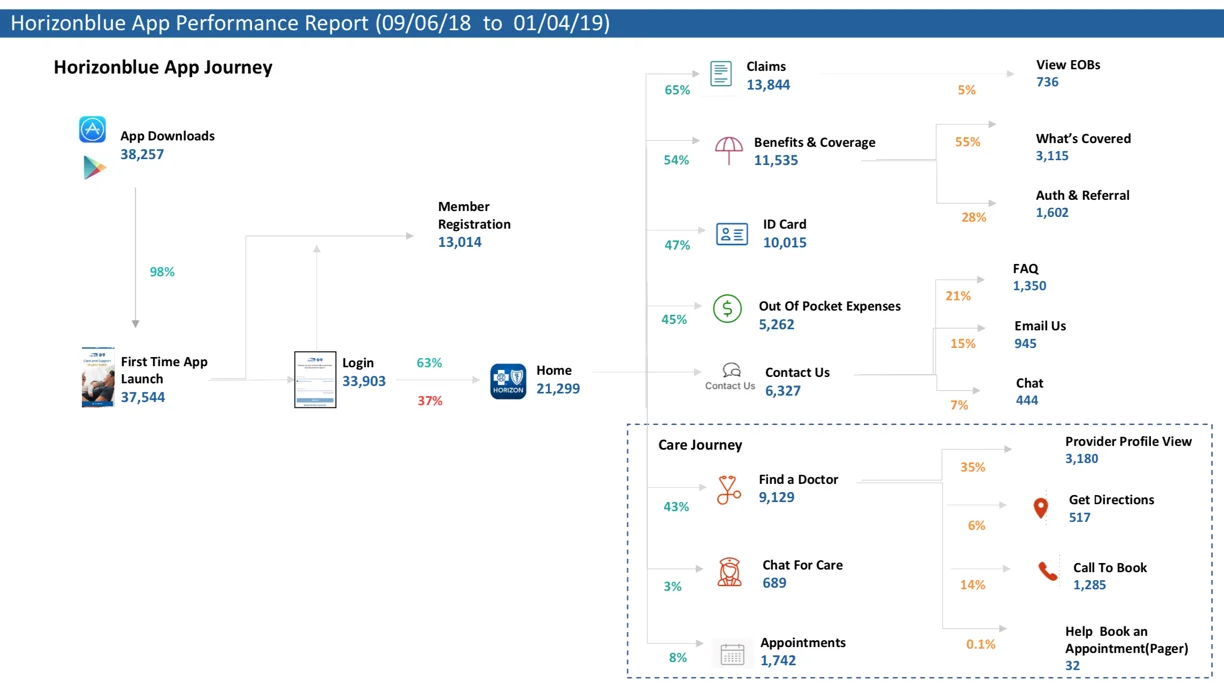1224x696 pixels.
Task: Click the 14% Call To Book percentage
Action: [973, 585]
